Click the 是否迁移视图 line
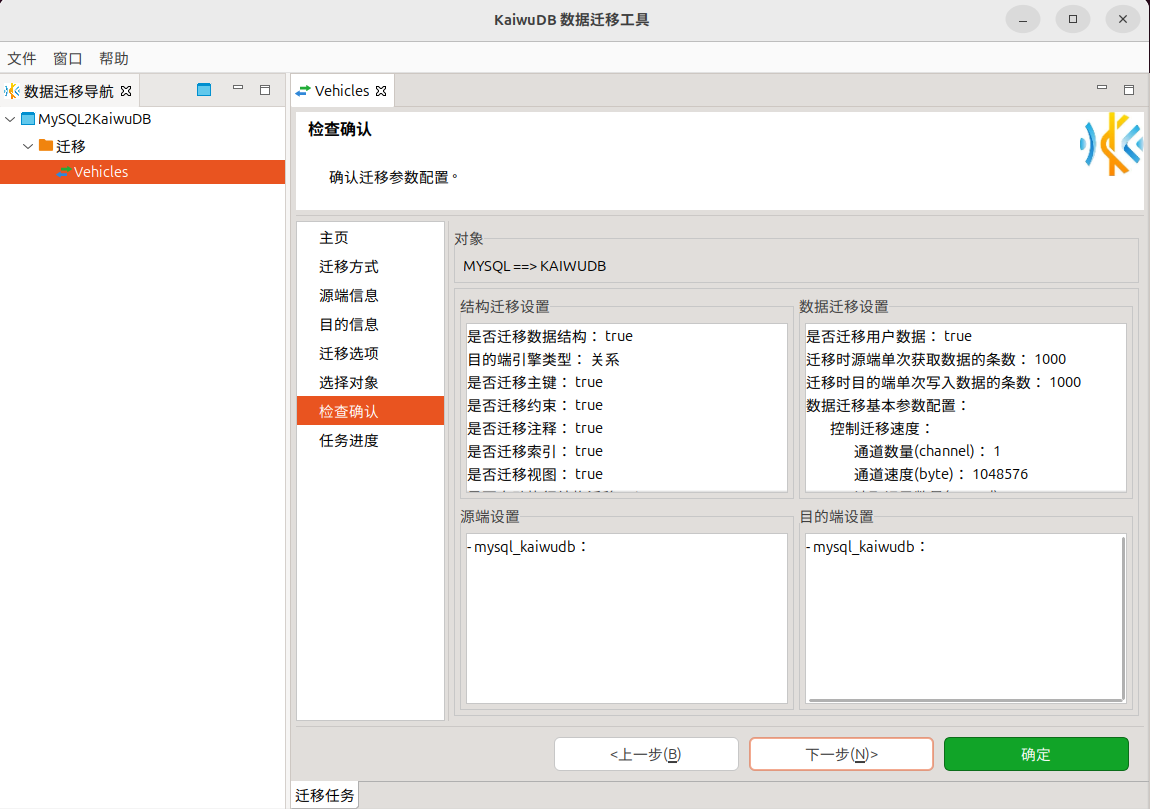Viewport: 1150px width, 809px height. (535, 474)
